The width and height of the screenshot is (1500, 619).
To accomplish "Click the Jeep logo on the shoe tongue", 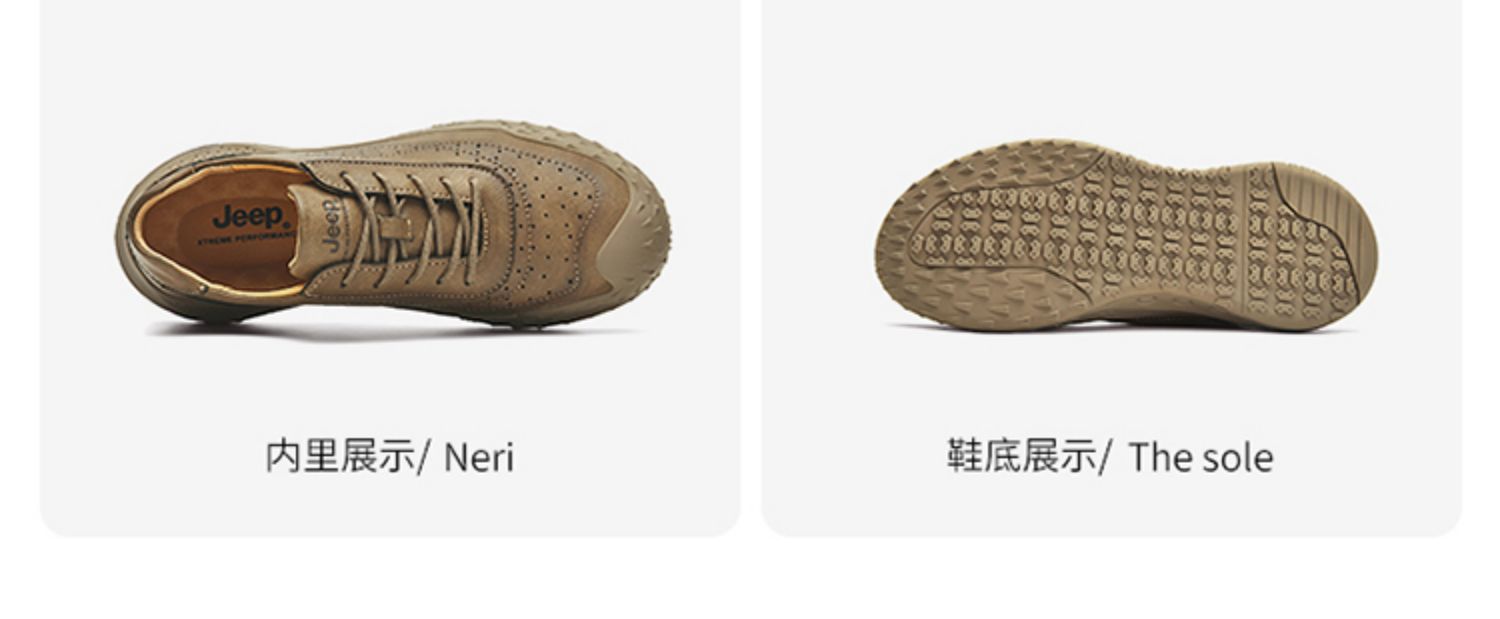I will tap(333, 225).
